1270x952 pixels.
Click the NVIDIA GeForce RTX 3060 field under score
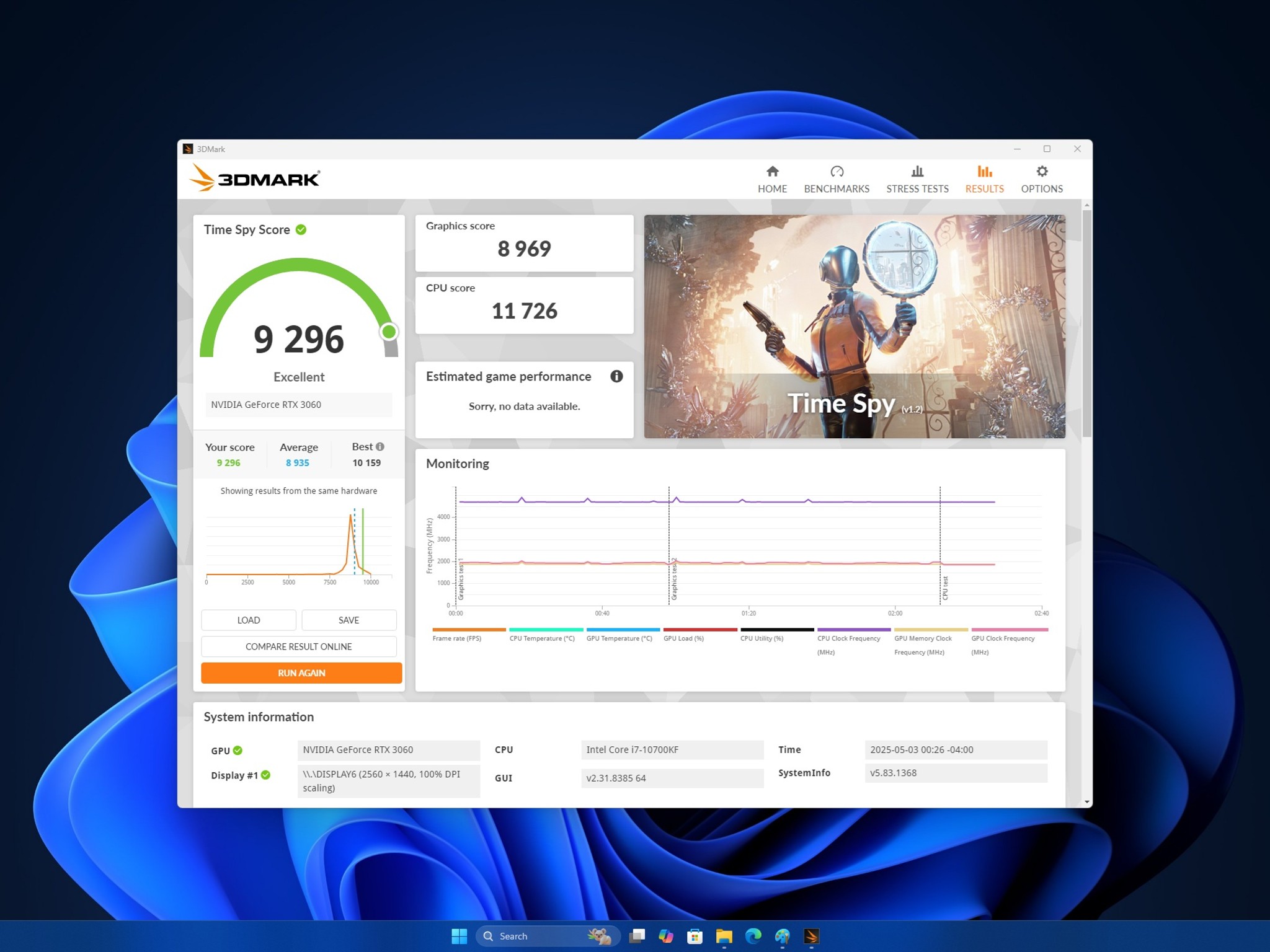pos(299,404)
